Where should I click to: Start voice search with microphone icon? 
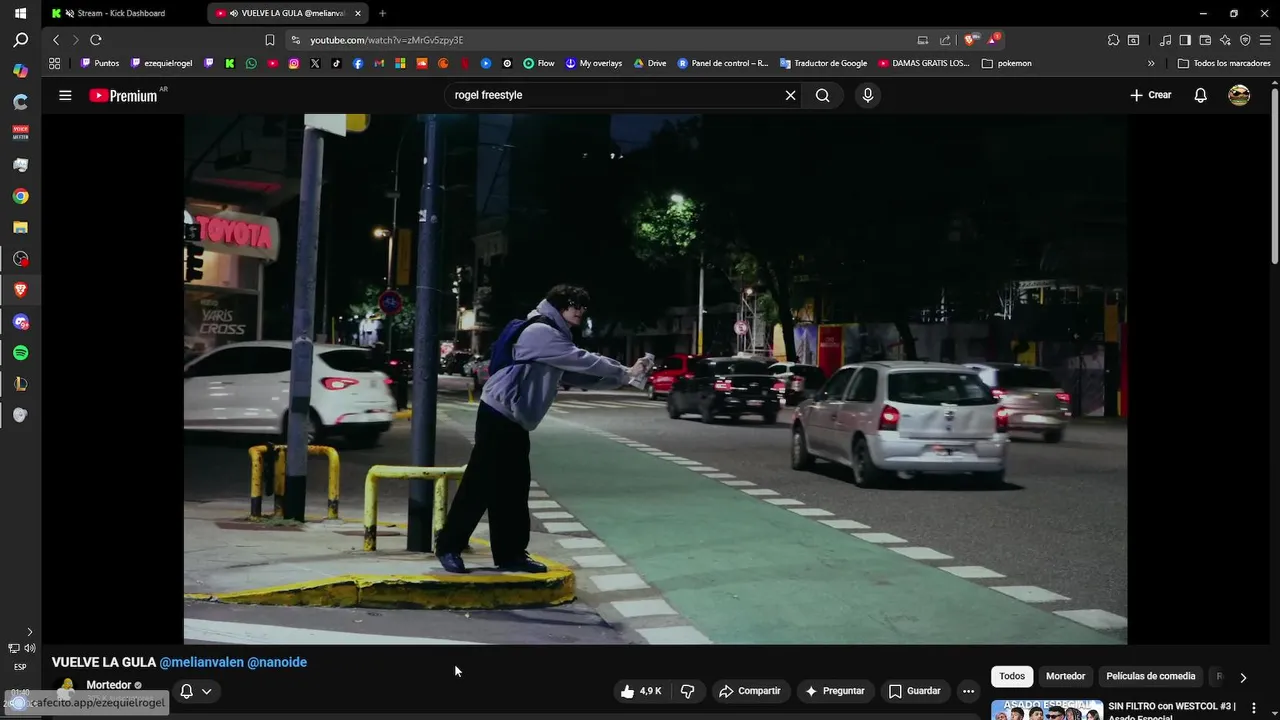pos(867,95)
